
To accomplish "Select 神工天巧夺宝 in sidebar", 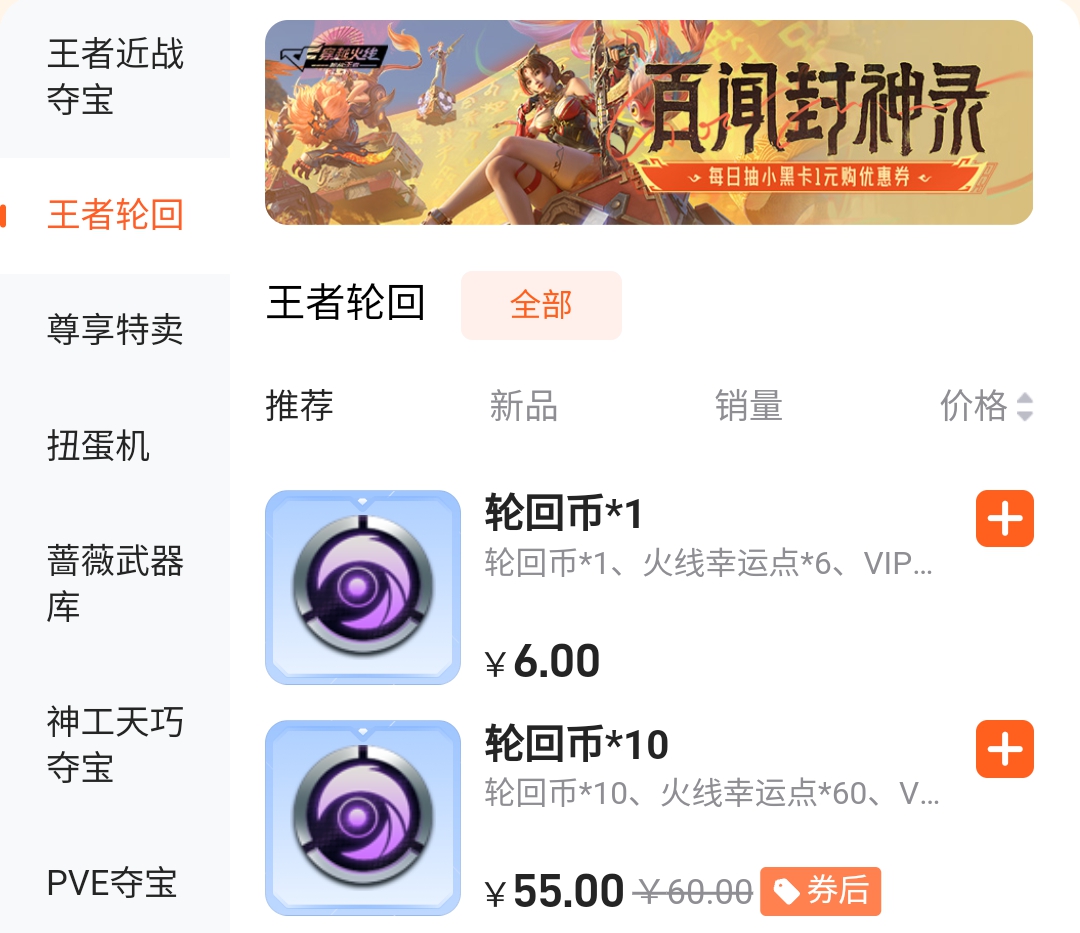I will coord(115,744).
